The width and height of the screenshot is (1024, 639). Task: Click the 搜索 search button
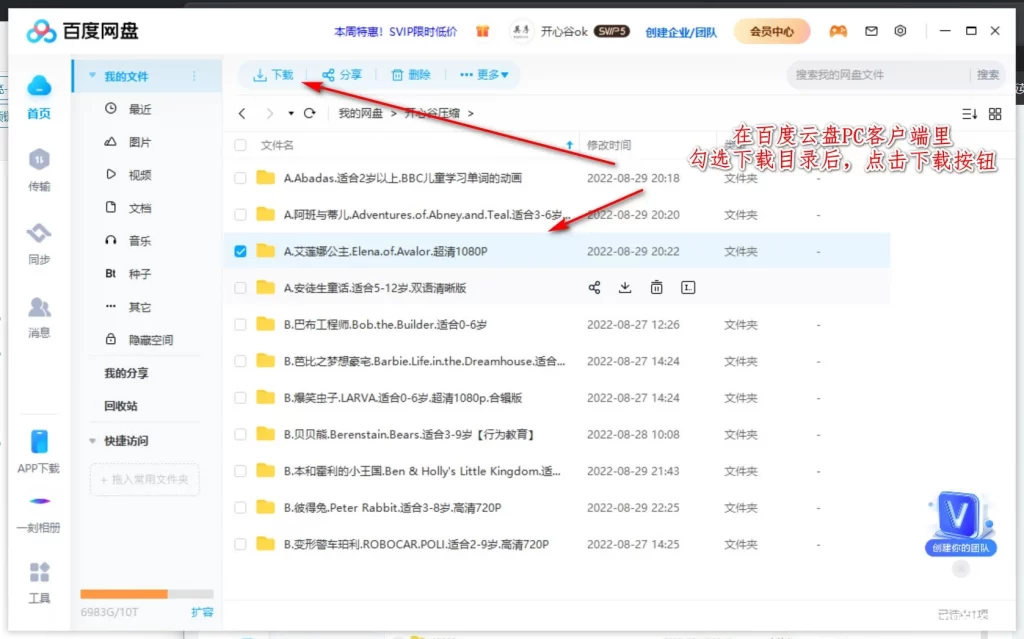pyautogui.click(x=987, y=74)
